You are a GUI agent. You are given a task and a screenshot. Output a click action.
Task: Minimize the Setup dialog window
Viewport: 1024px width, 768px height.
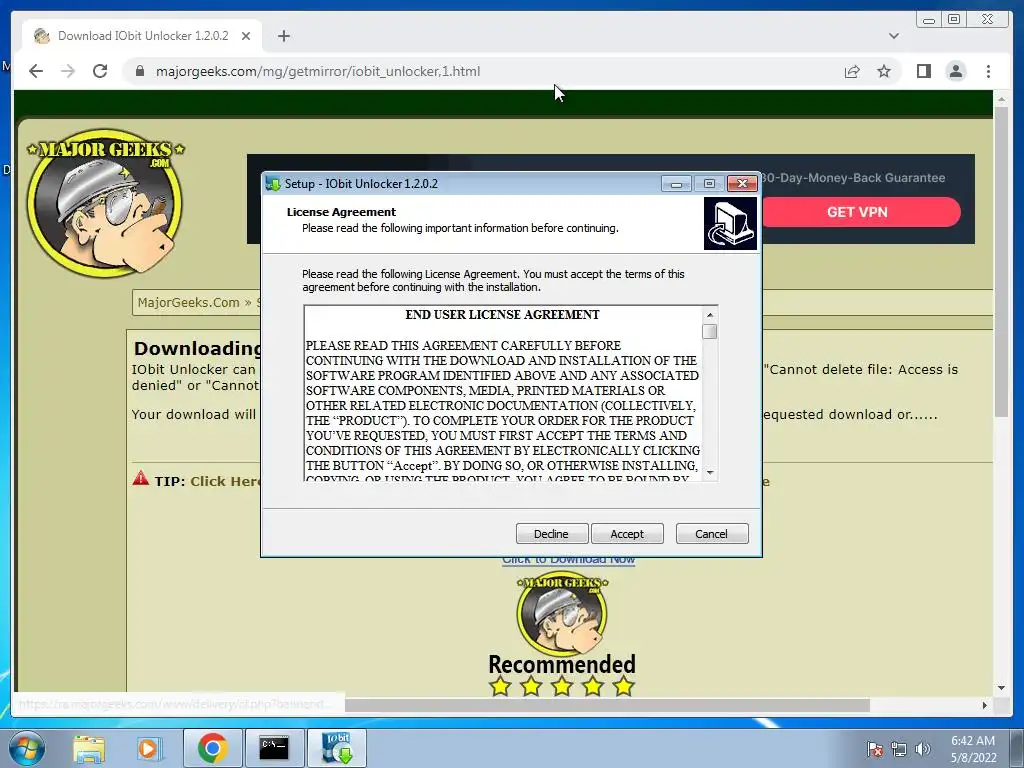click(676, 184)
